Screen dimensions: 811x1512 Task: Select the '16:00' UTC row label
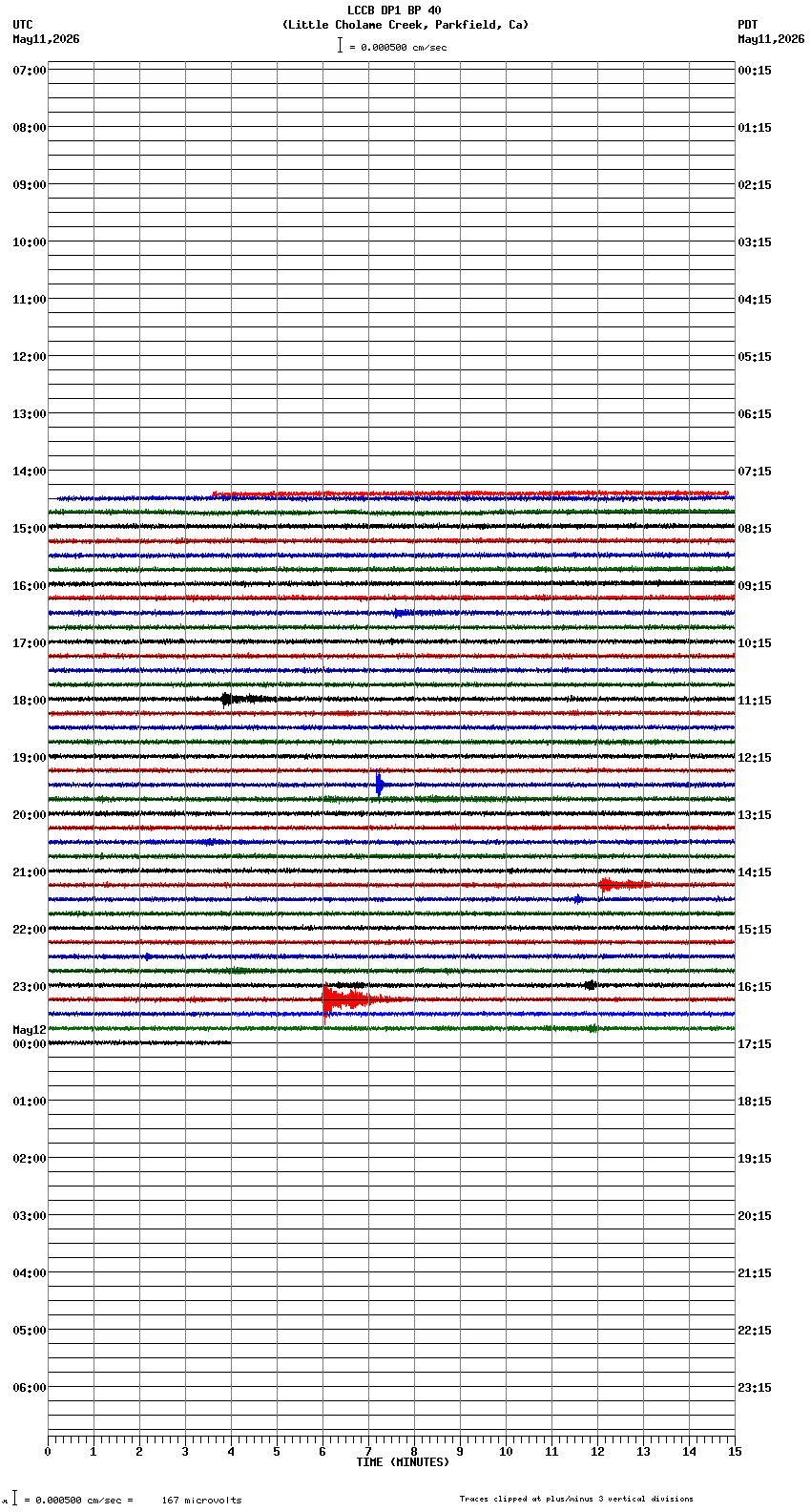pos(29,586)
